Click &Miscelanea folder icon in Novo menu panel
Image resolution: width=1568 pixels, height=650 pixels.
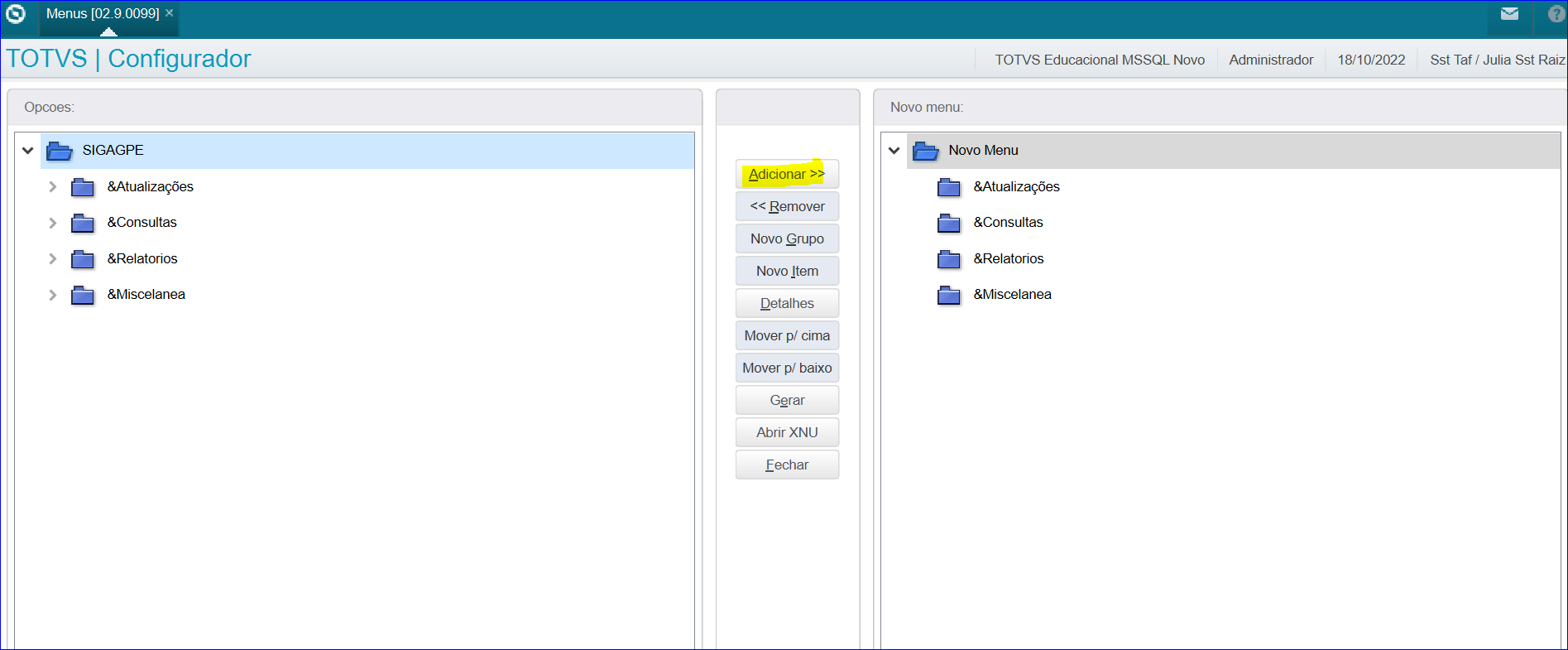coord(948,295)
